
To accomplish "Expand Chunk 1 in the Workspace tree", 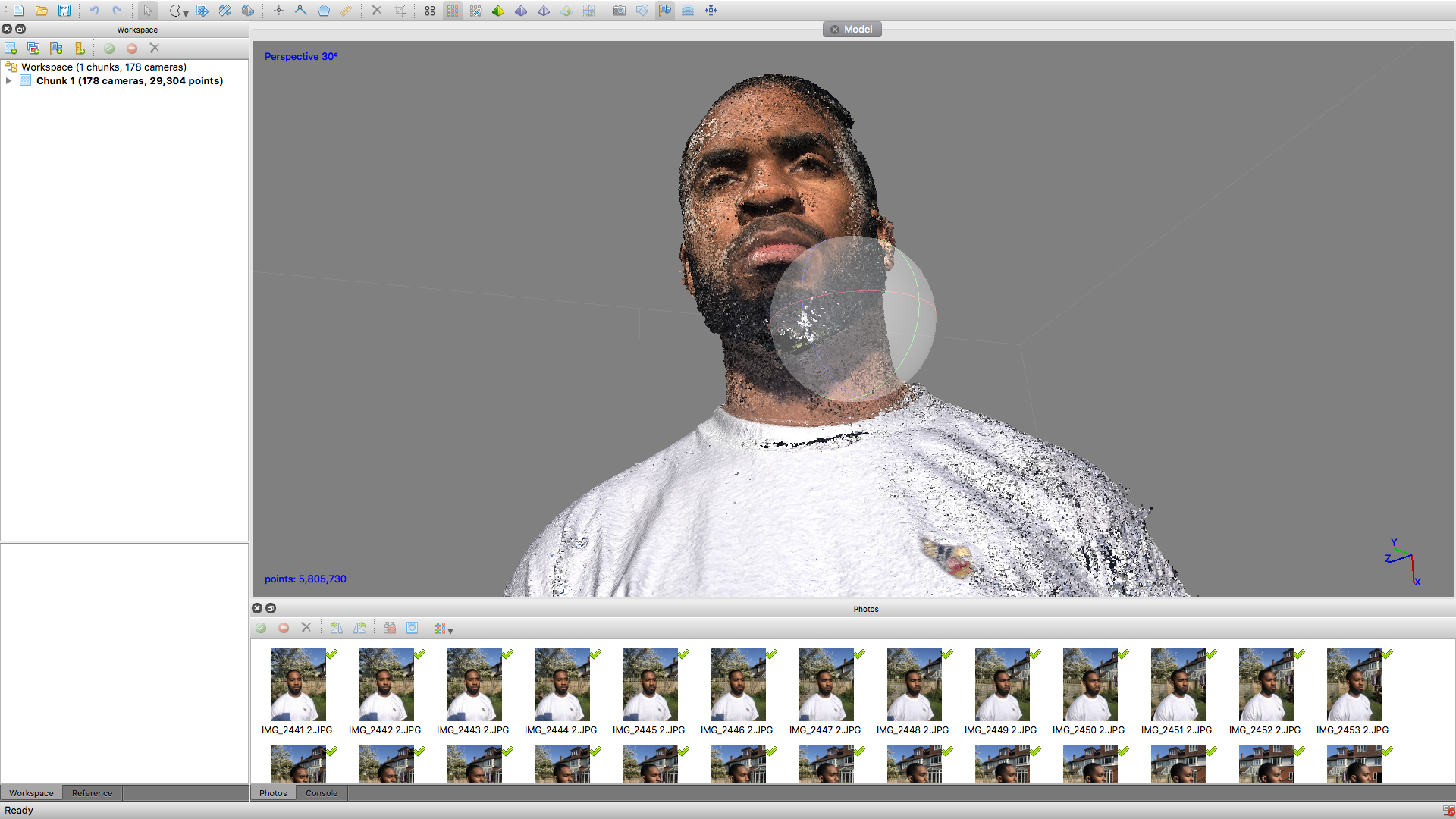I will 8,80.
